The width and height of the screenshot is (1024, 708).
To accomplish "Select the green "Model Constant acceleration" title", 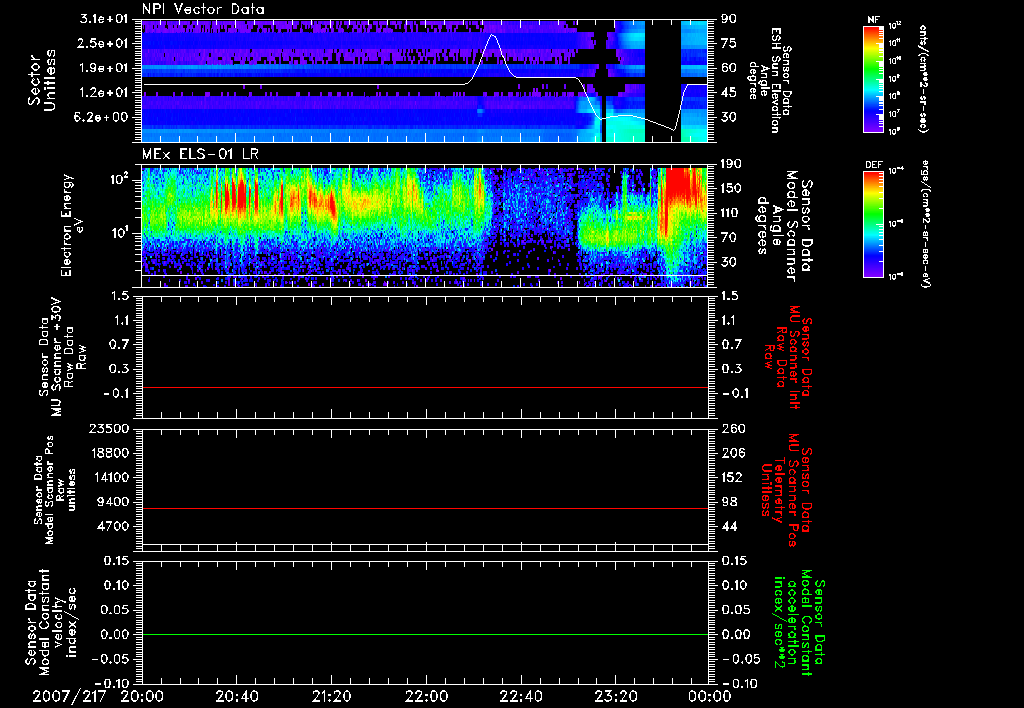I will pos(799,622).
